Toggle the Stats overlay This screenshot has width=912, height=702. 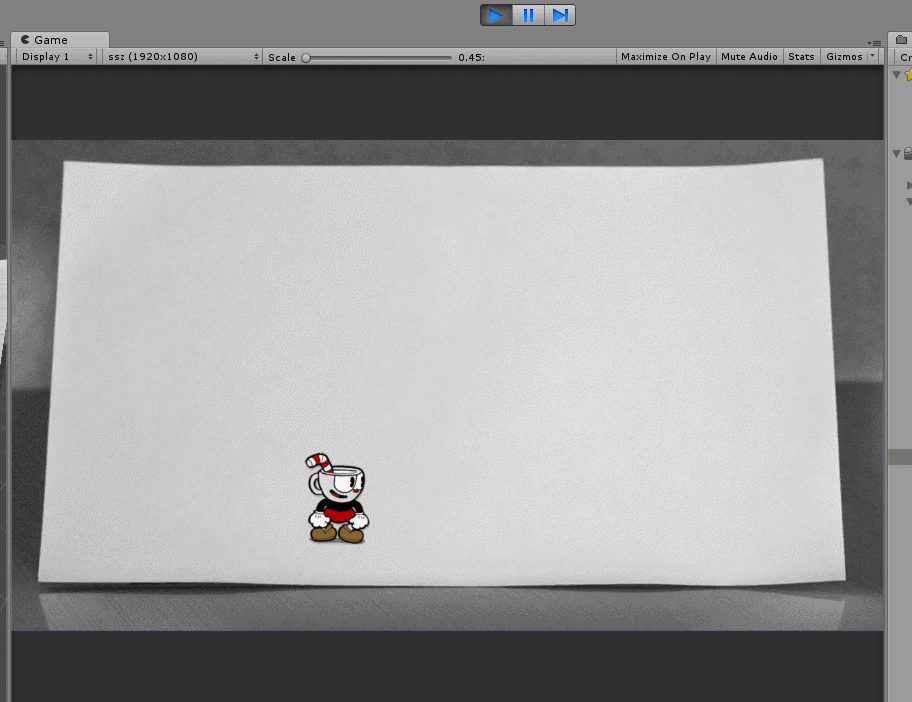pyautogui.click(x=801, y=56)
